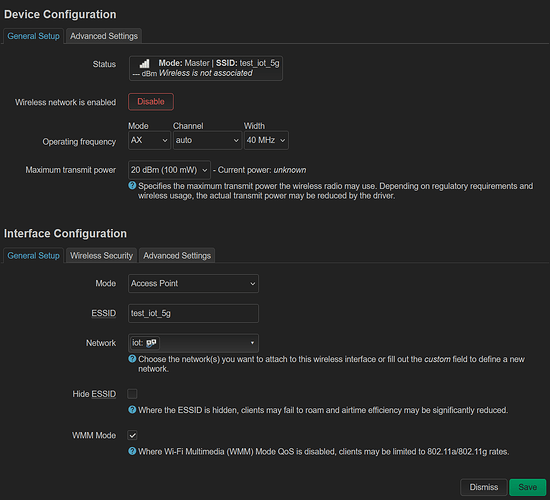550x500 pixels.
Task: Click the red Disable button
Action: tap(151, 102)
